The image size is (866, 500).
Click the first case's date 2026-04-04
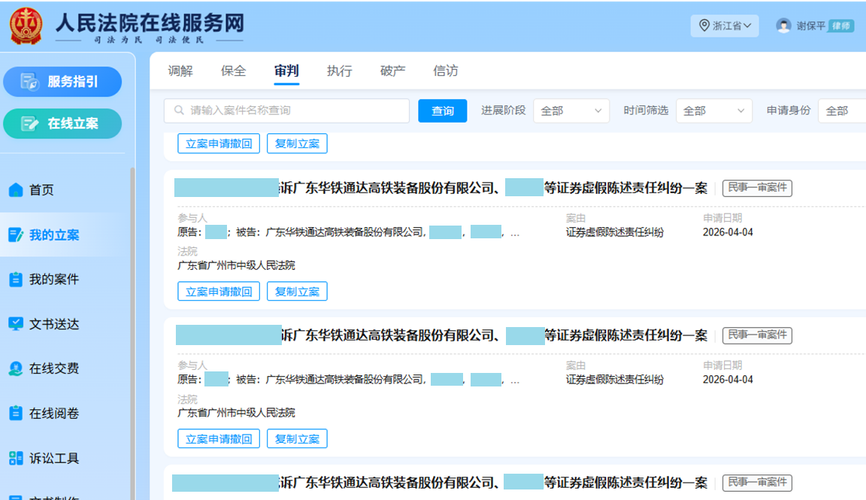pyautogui.click(x=727, y=233)
